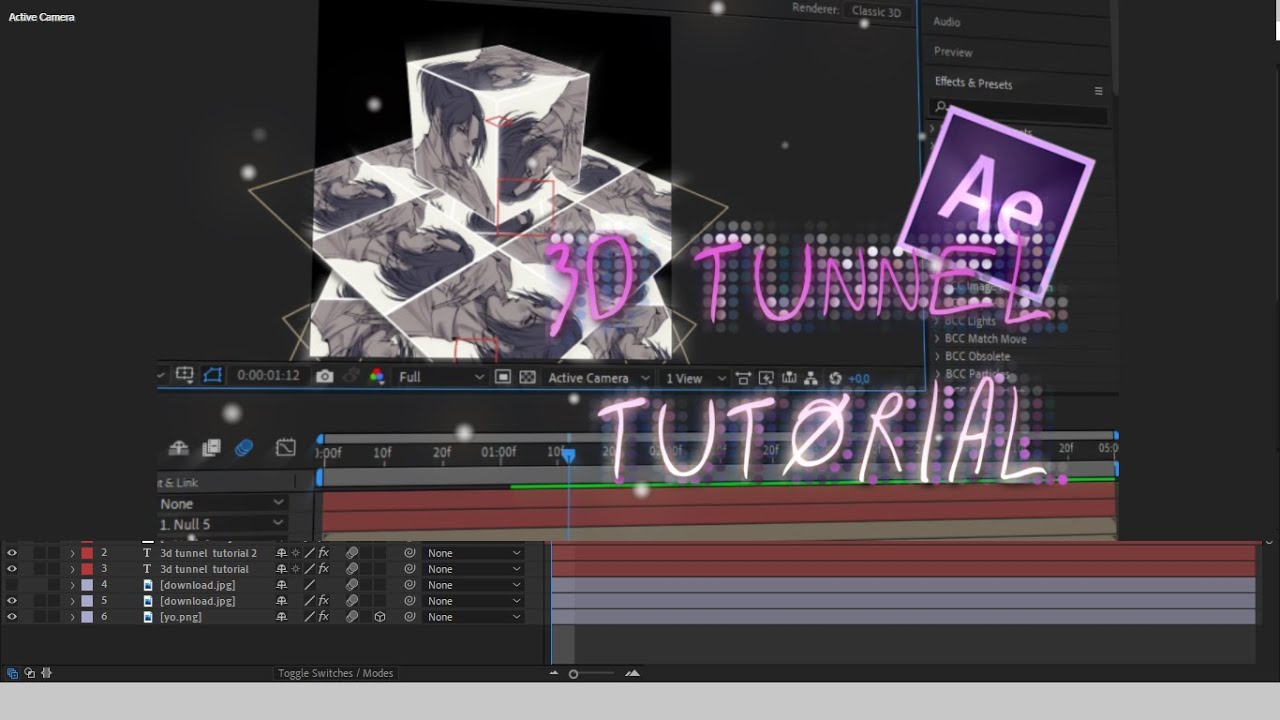Click parent pick whip for 3d tunnel tutorial 2
This screenshot has height=720, width=1280.
point(410,553)
